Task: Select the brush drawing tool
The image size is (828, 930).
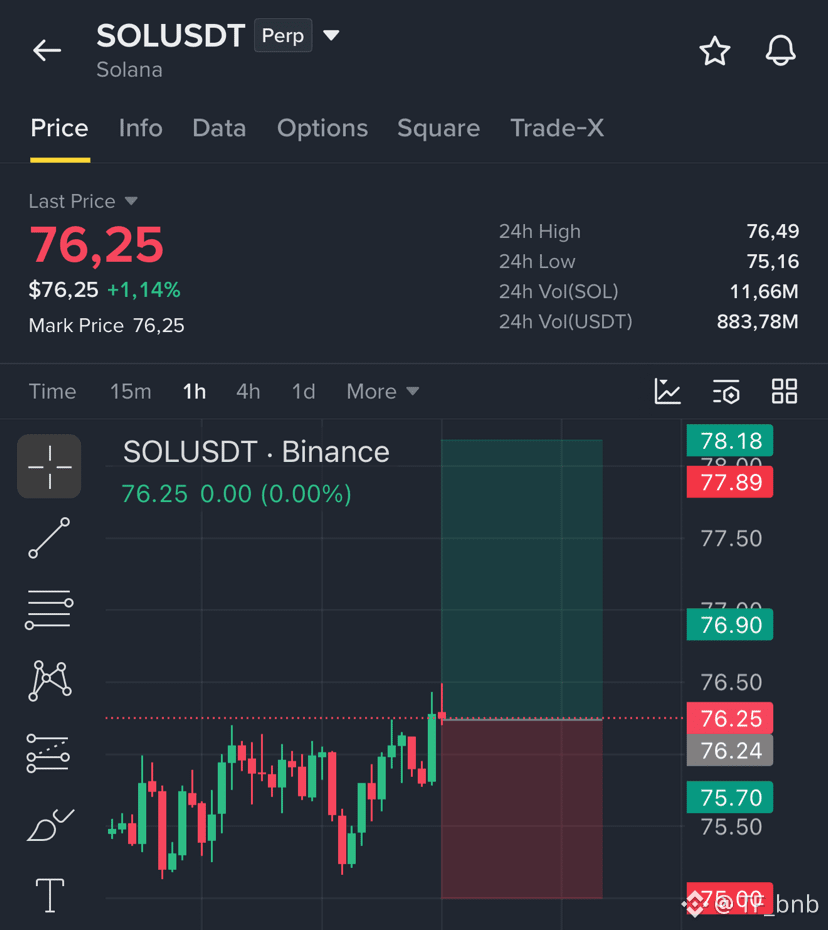Action: [x=50, y=825]
